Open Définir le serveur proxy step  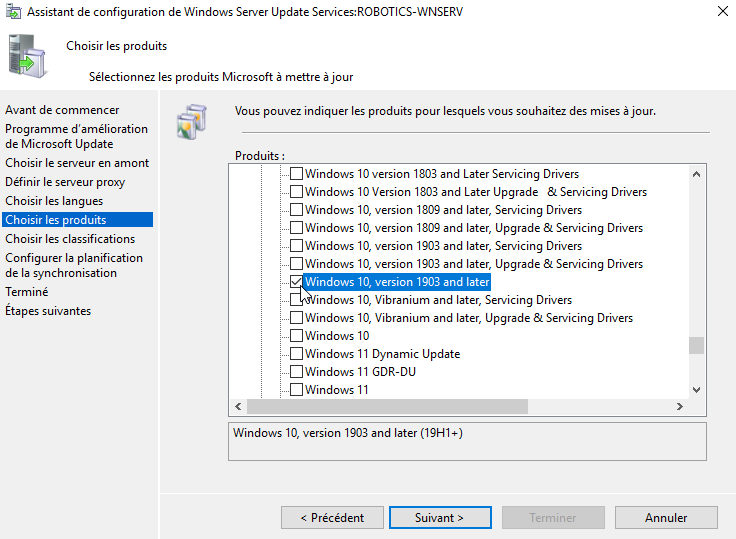65,182
